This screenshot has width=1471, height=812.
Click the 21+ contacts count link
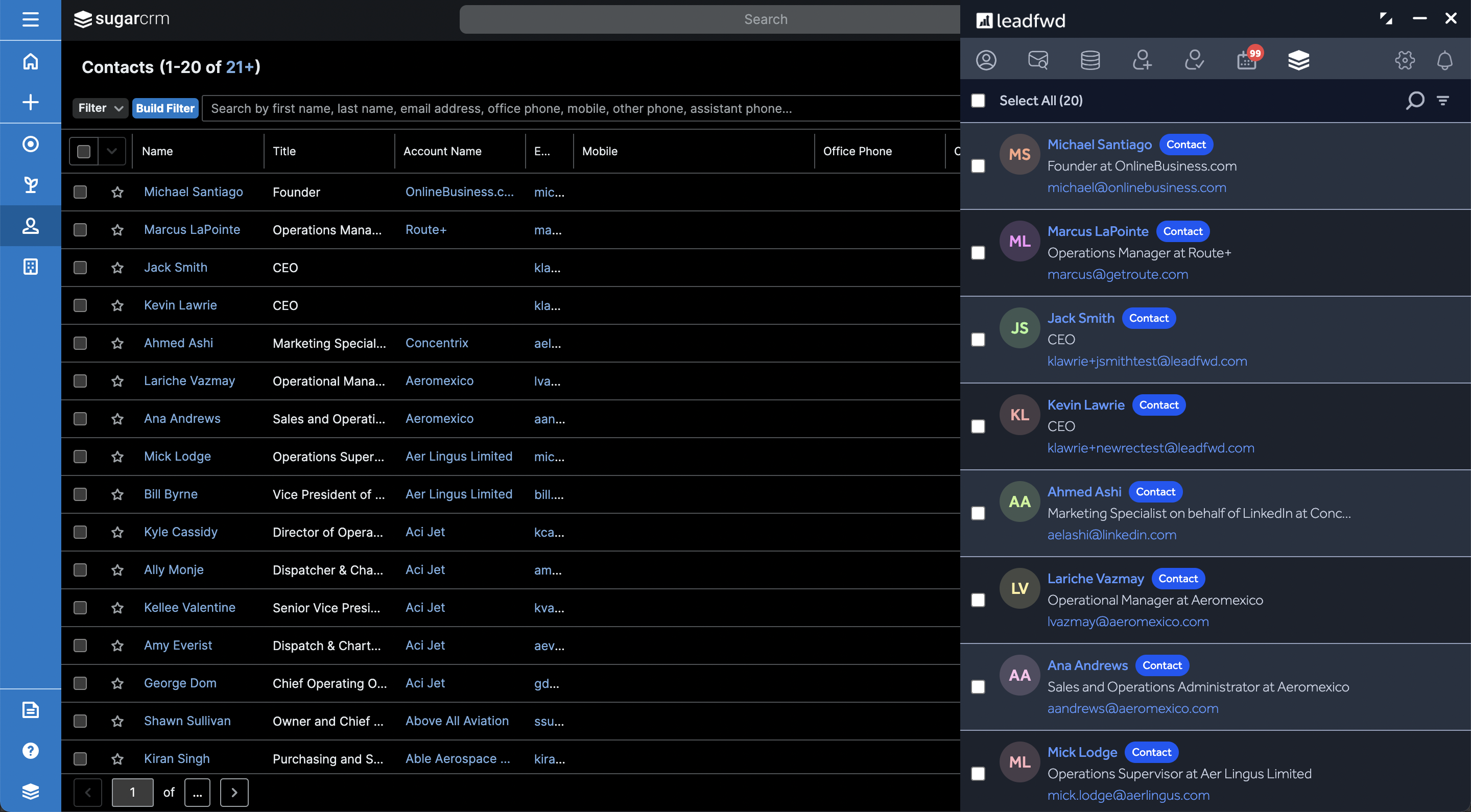pyautogui.click(x=240, y=67)
